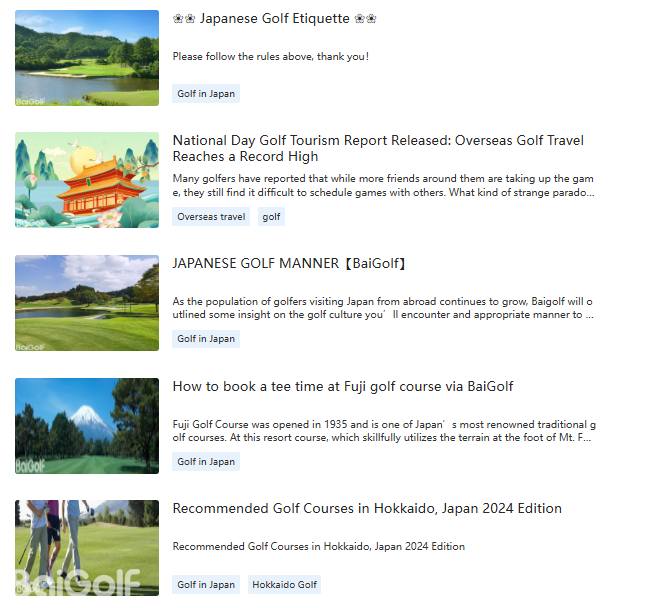Viewport: 650px width, 608px height.
Task: Open the National Day Golf Tourism Report title
Action: (378, 148)
